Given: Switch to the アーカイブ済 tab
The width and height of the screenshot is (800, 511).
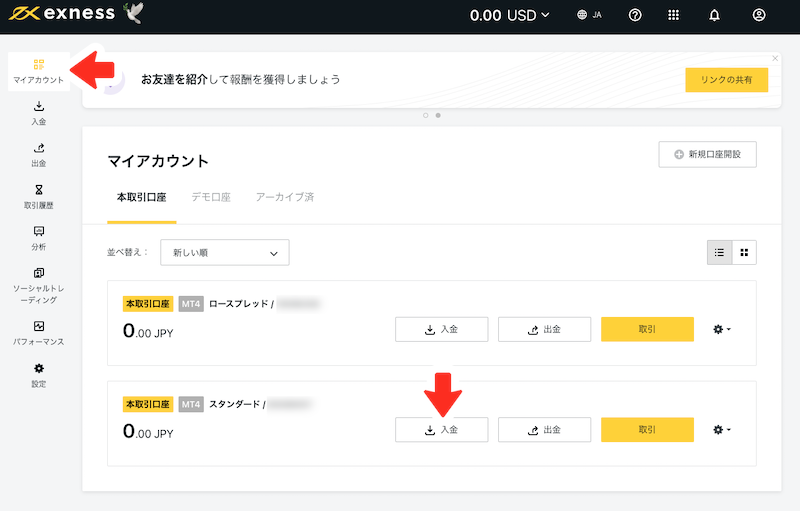Looking at the screenshot, I should [x=285, y=197].
